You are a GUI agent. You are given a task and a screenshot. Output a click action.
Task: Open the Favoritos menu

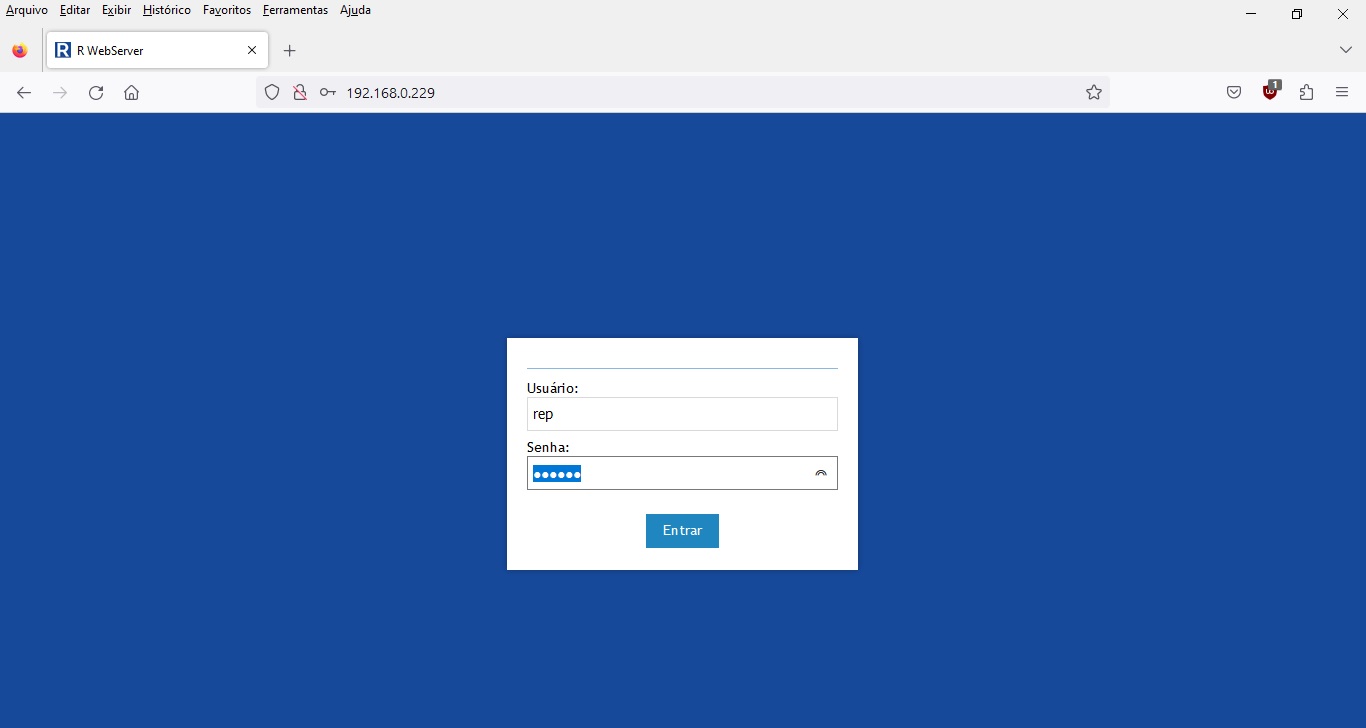pyautogui.click(x=227, y=10)
